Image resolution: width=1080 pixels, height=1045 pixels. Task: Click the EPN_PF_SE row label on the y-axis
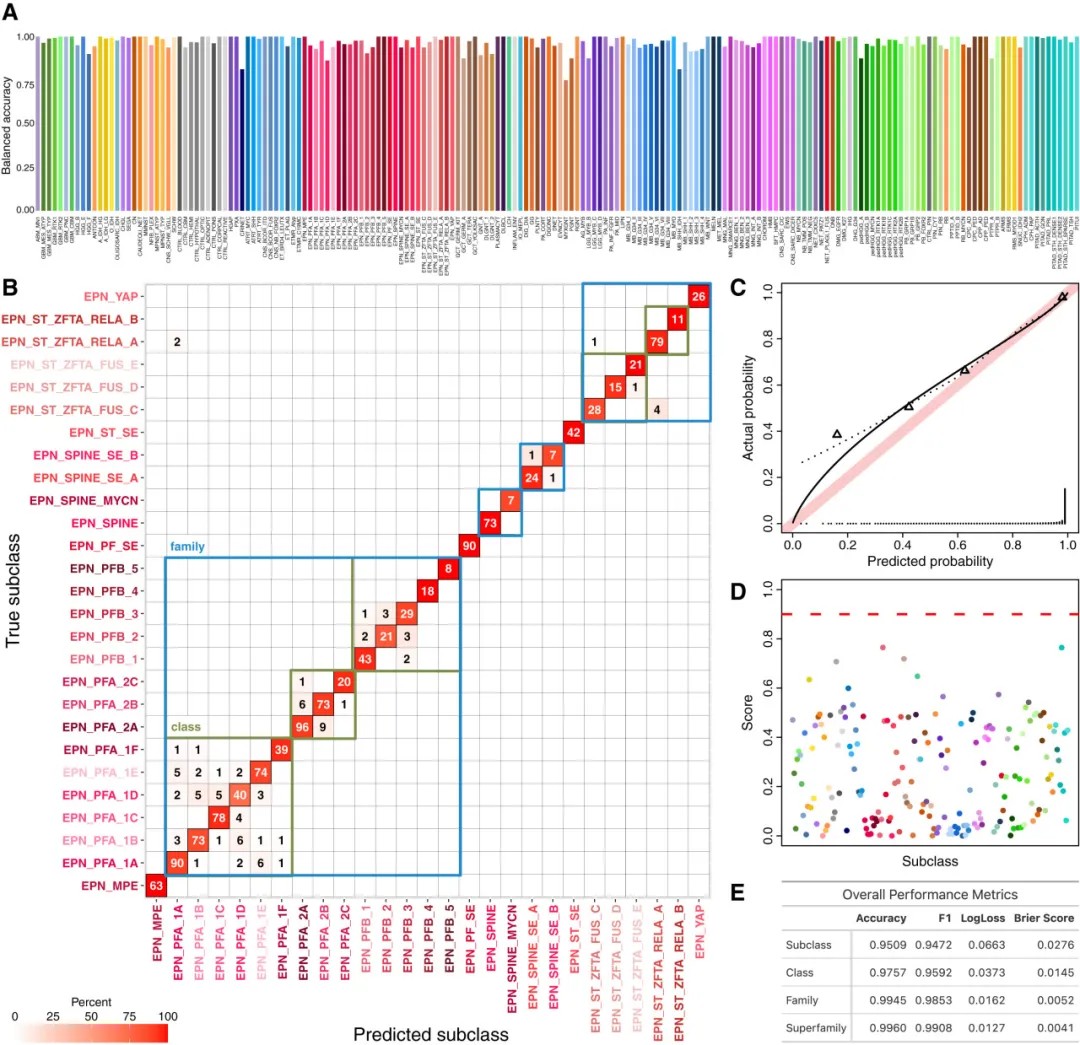tap(103, 545)
